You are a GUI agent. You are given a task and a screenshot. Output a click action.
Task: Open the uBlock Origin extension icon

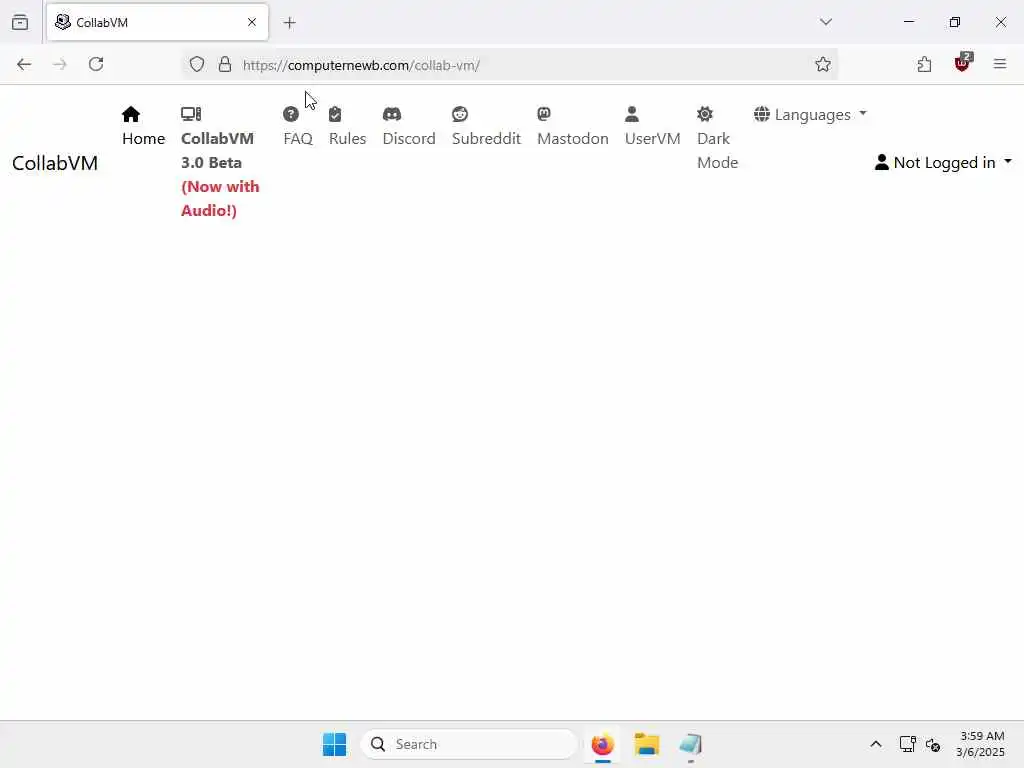(963, 63)
